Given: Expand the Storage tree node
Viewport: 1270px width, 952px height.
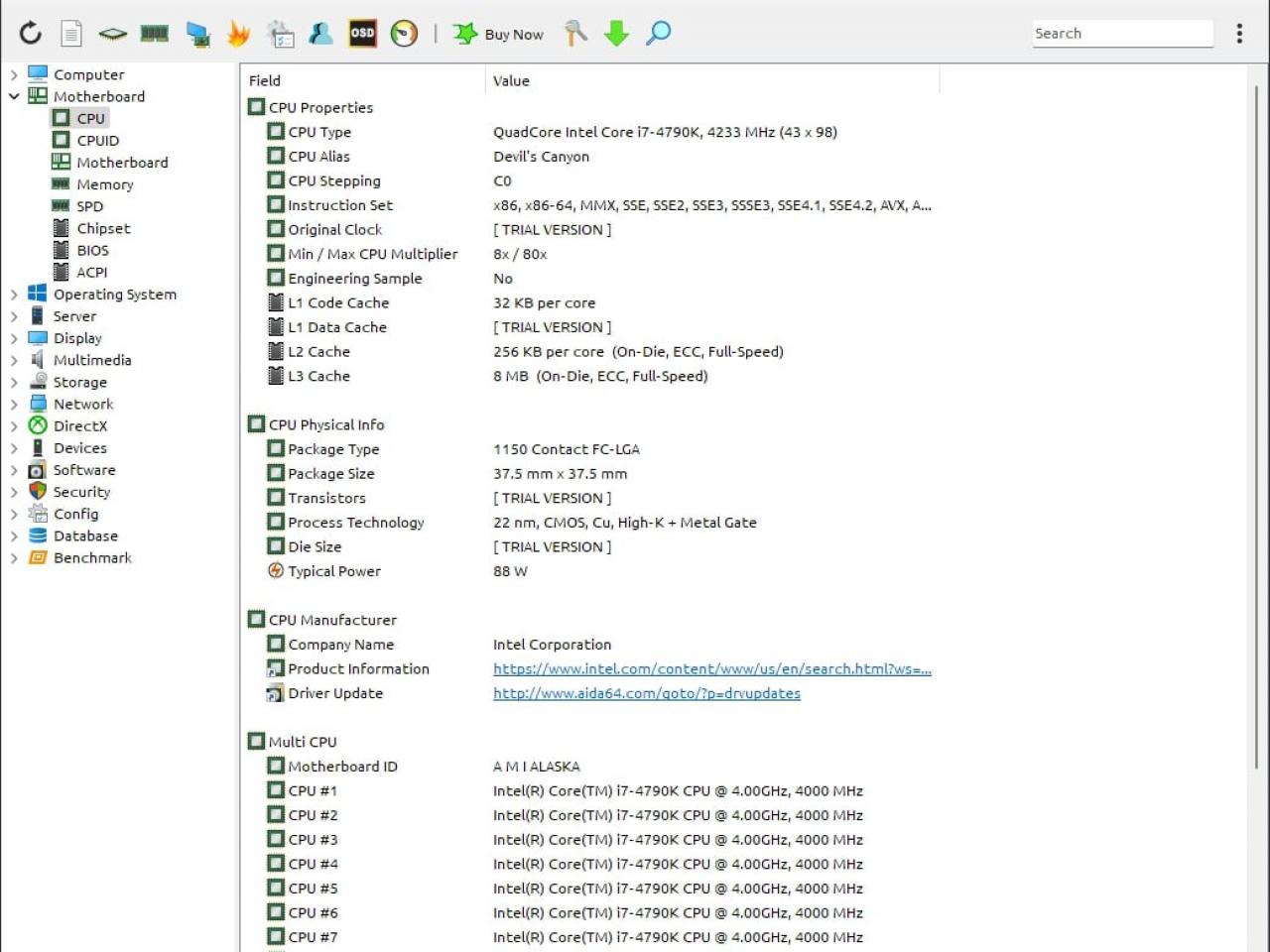Looking at the screenshot, I should coord(14,382).
